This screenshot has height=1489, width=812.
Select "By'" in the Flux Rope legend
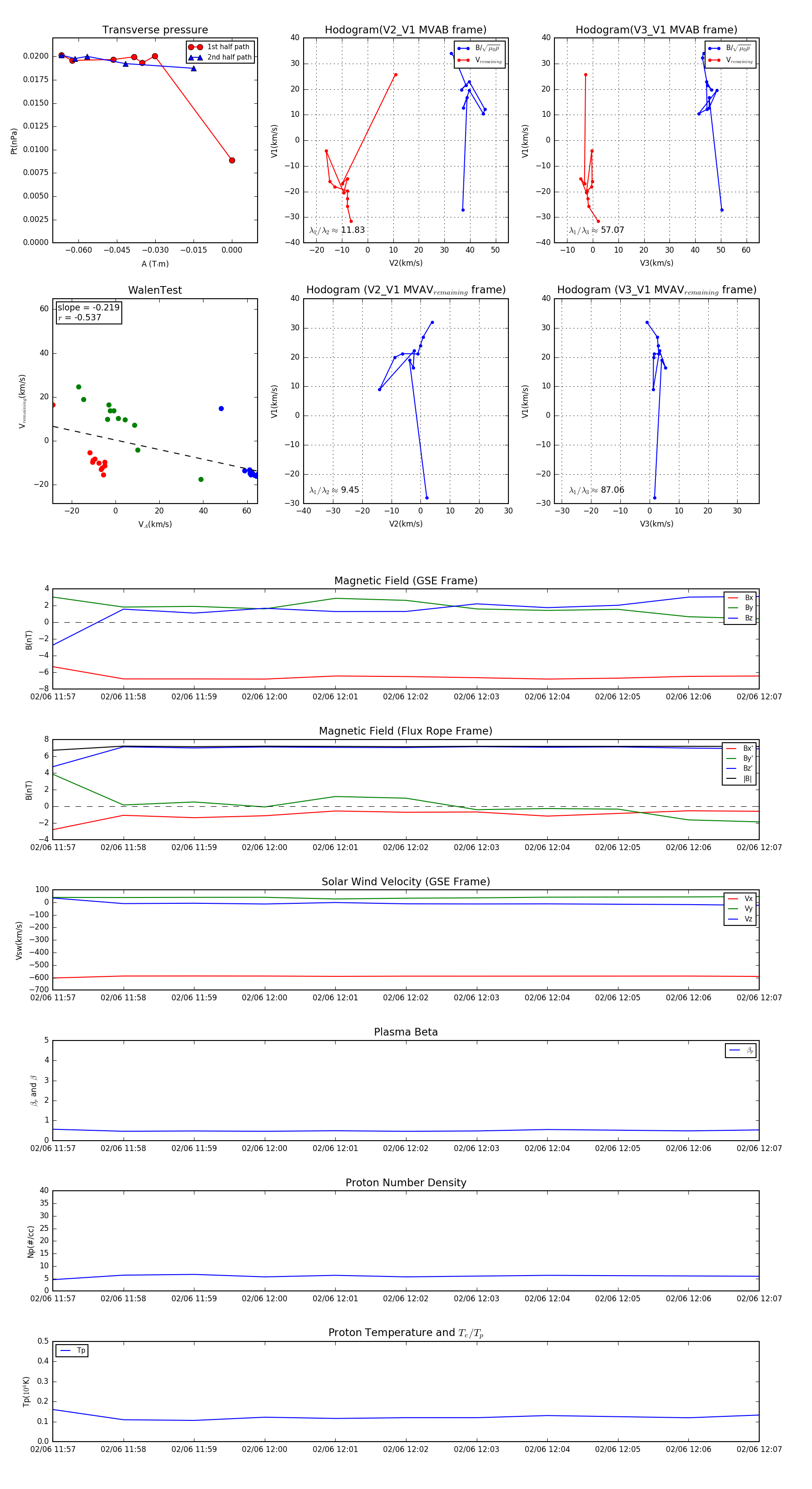pos(740,758)
